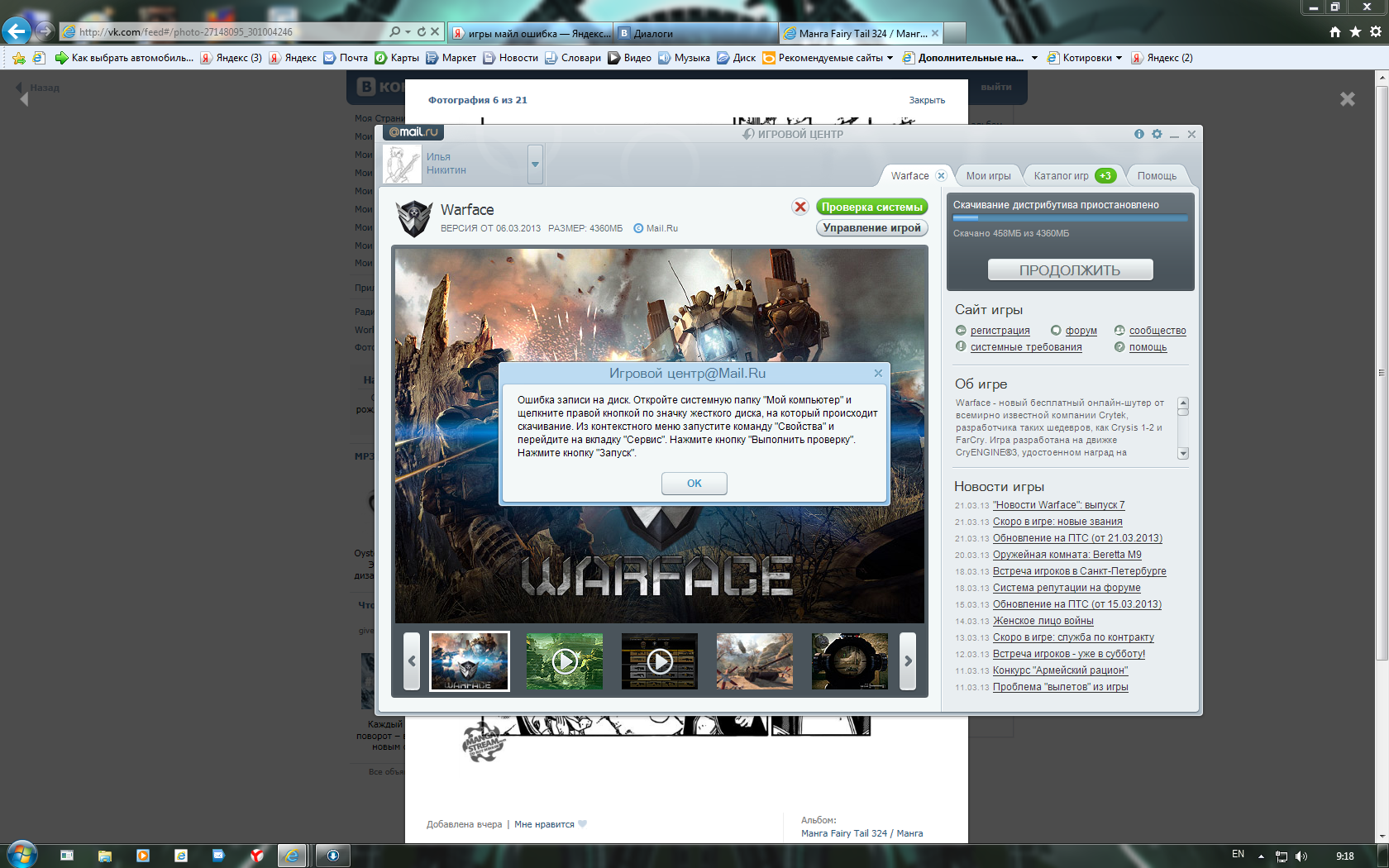
Task: Select the Warface tab
Action: click(909, 176)
